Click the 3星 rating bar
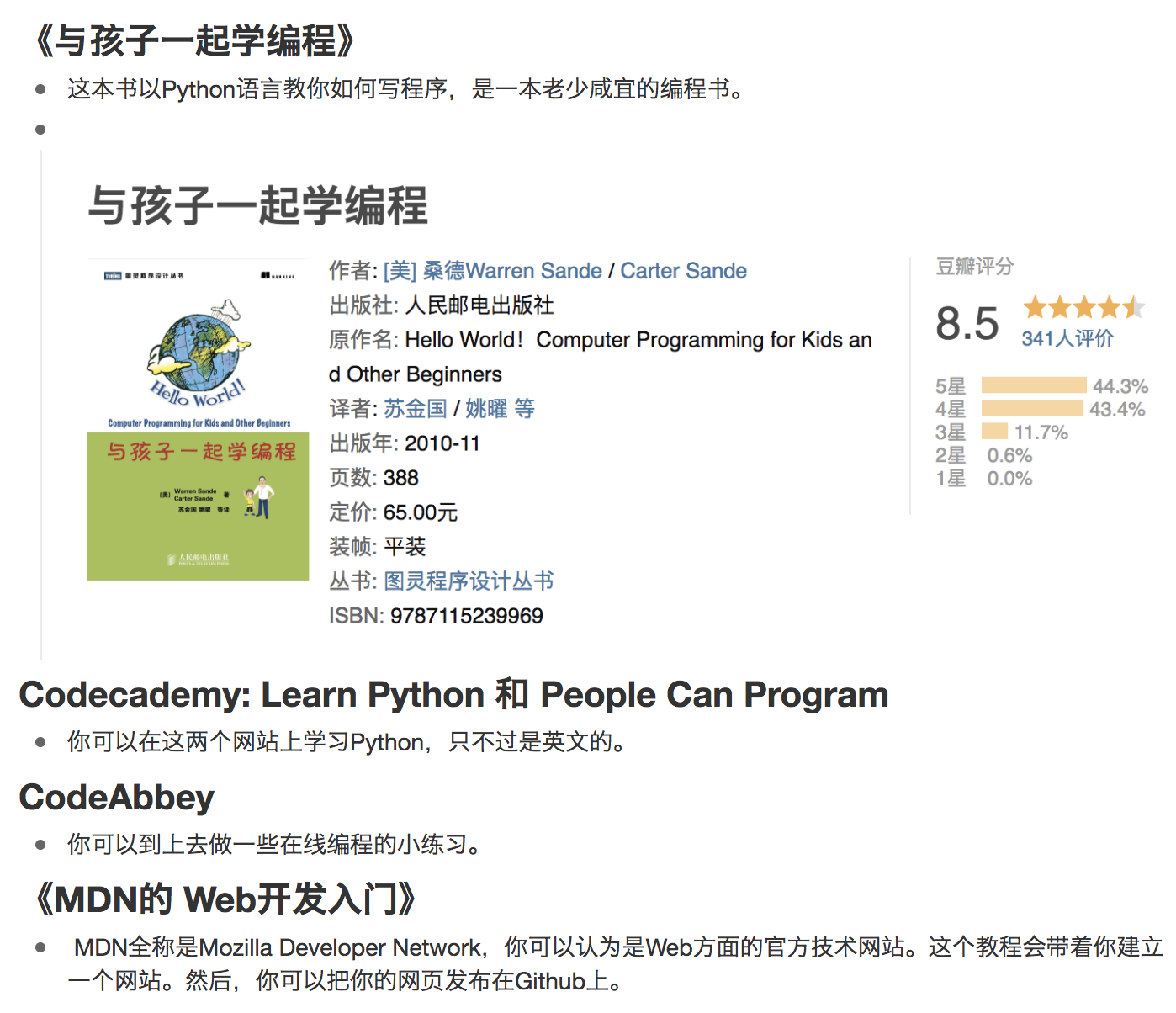The image size is (1176, 1013). [994, 432]
